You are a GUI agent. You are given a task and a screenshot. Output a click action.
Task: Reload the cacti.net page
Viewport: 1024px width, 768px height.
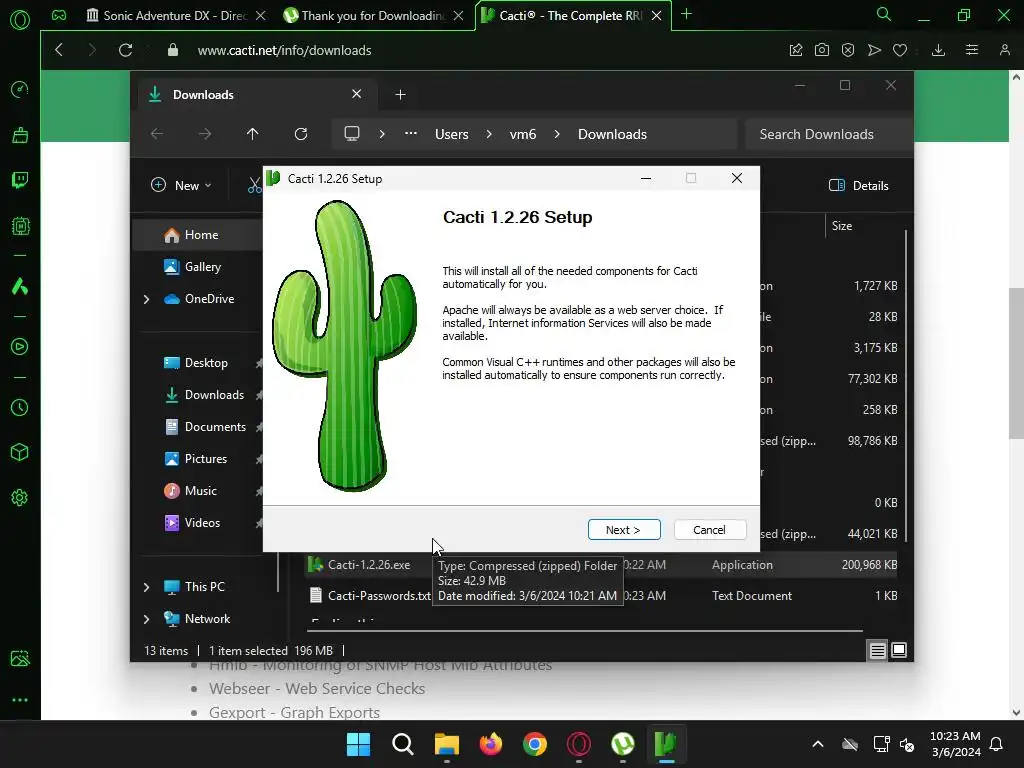125,50
